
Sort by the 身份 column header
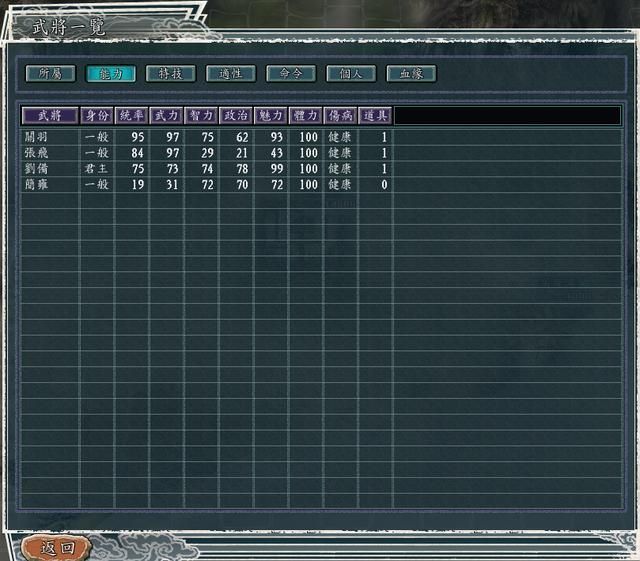pos(97,116)
